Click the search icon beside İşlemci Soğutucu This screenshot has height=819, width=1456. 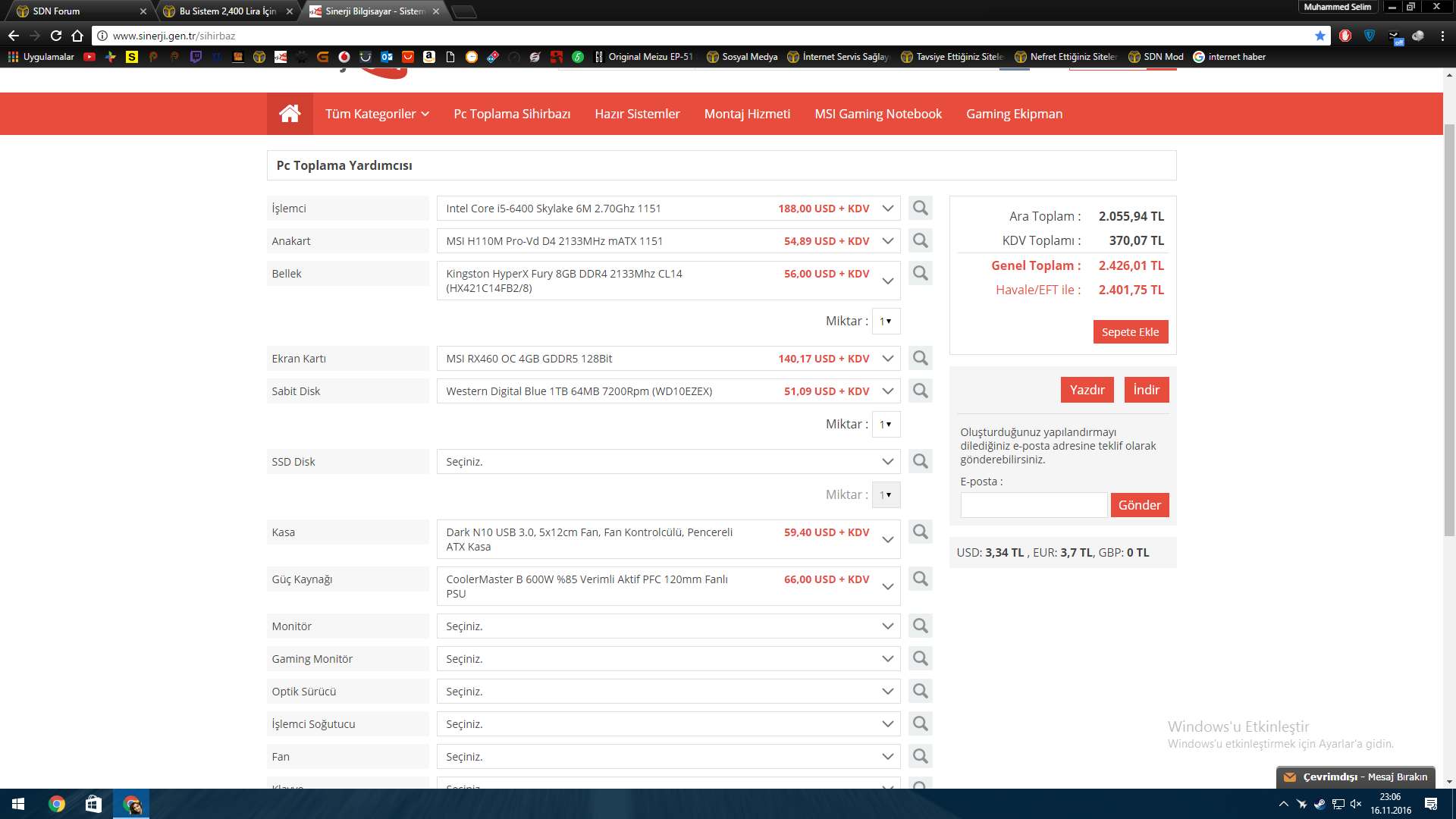pyautogui.click(x=920, y=723)
